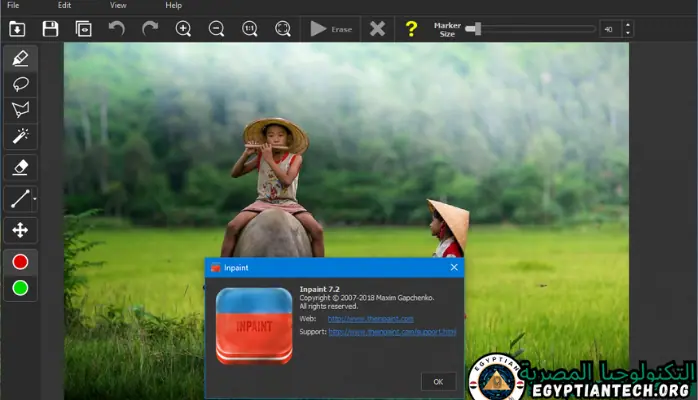Viewport: 698px width, 400px height.
Task: Open the File menu
Action: tap(13, 5)
